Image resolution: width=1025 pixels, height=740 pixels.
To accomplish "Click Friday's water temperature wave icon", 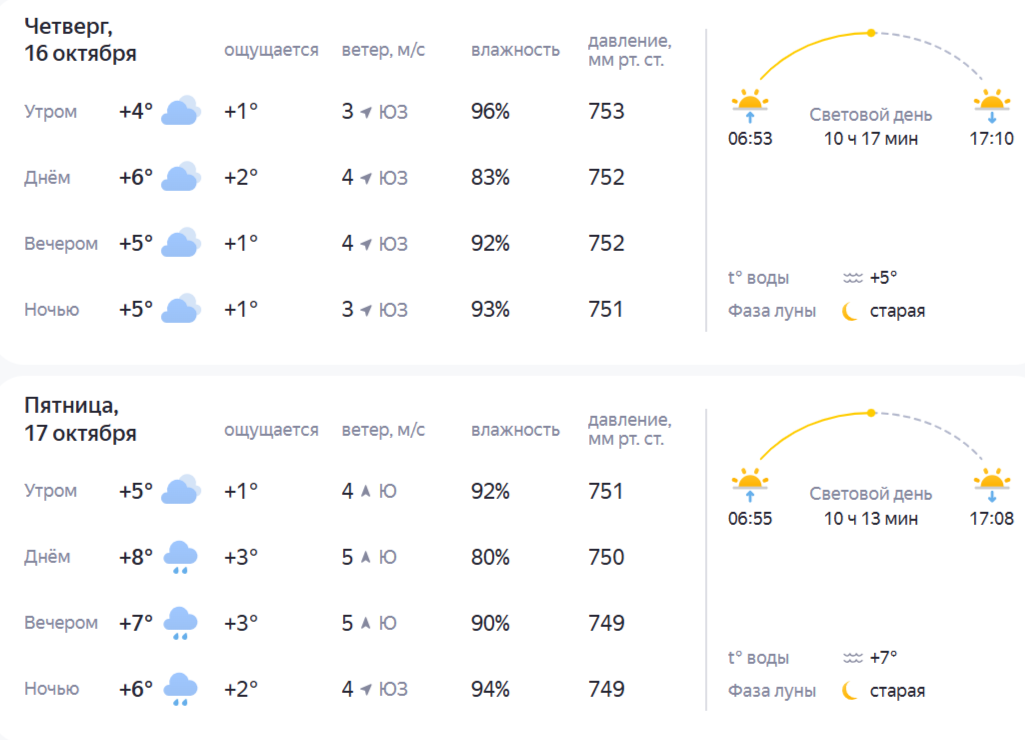I will coord(853,658).
